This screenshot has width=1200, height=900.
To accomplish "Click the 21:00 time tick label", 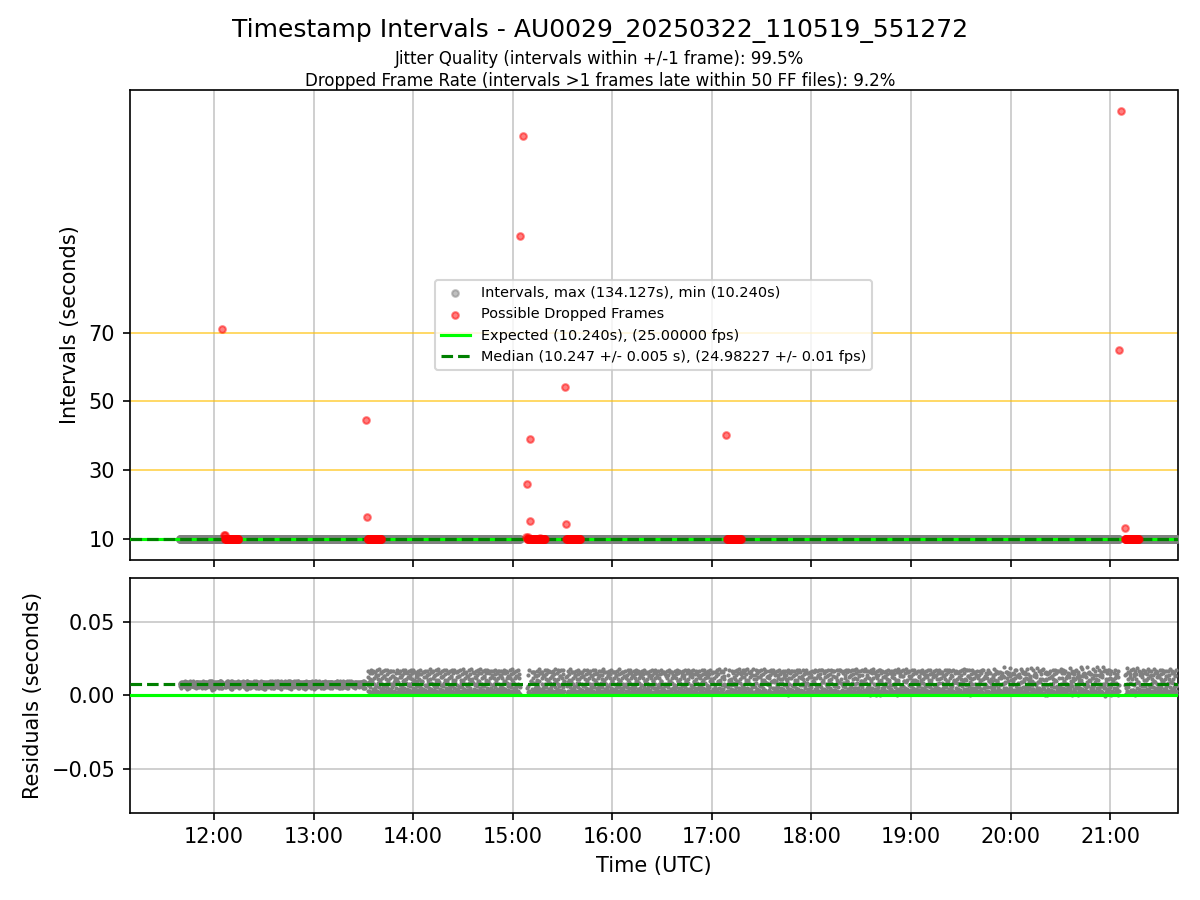I will [1110, 834].
